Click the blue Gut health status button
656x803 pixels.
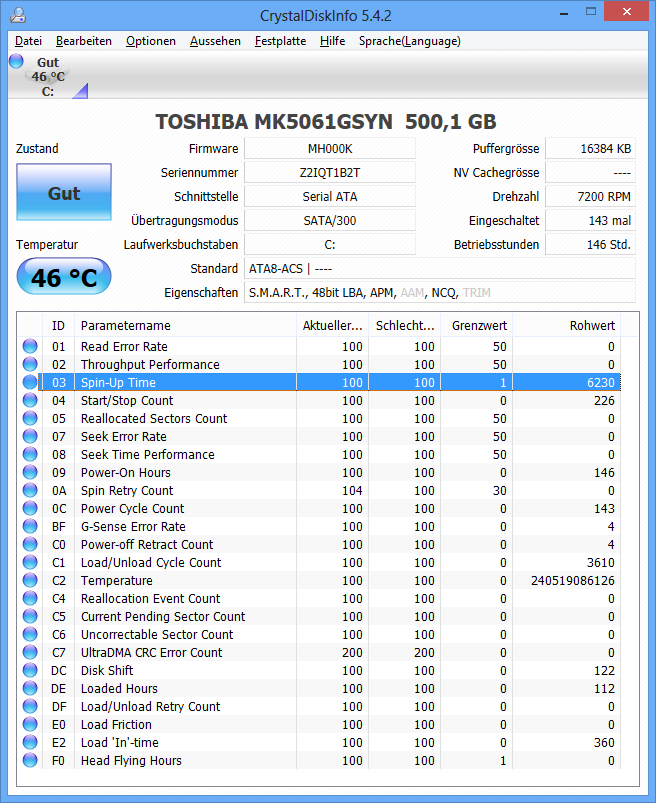click(64, 192)
